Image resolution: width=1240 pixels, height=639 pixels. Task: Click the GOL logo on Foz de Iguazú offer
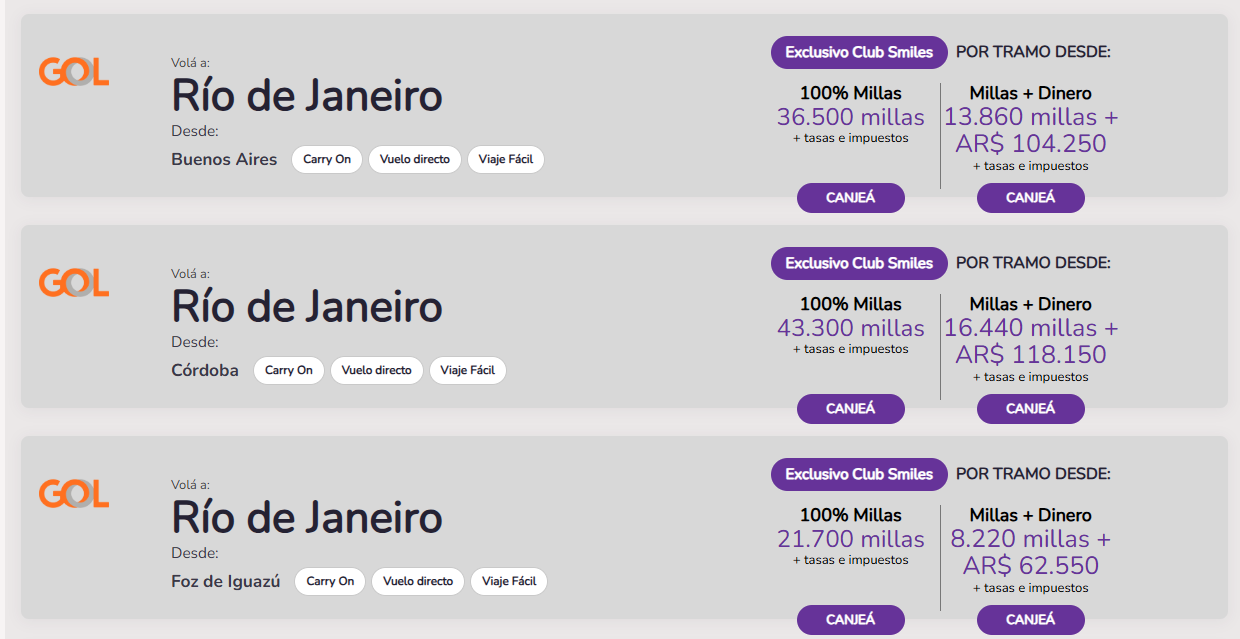click(x=74, y=494)
